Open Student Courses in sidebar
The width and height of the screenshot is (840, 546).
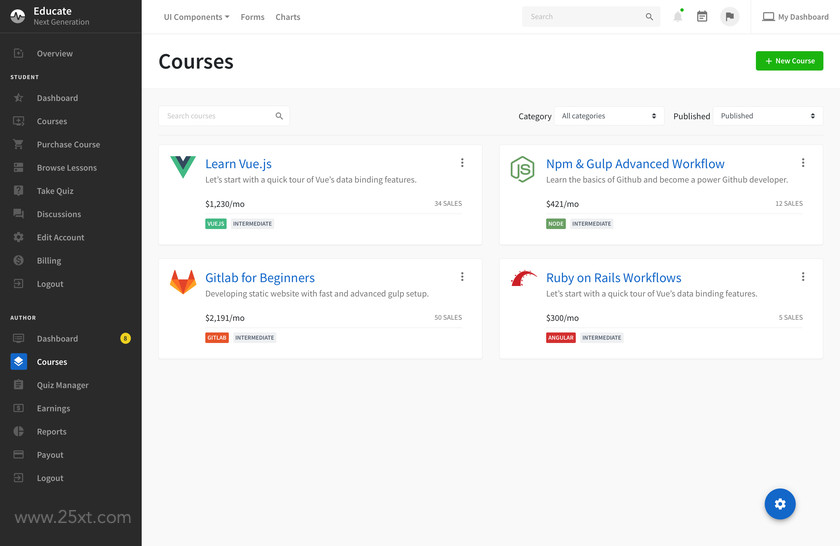[x=52, y=121]
